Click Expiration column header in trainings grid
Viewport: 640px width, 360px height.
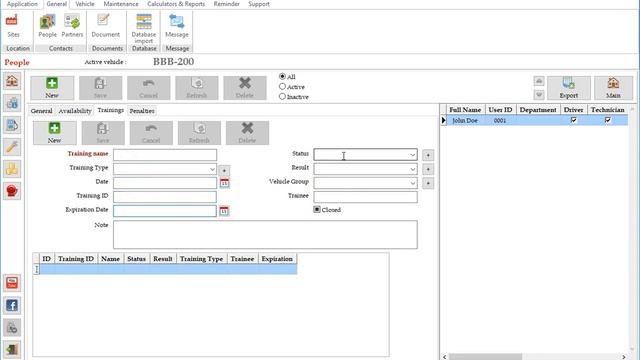click(277, 259)
